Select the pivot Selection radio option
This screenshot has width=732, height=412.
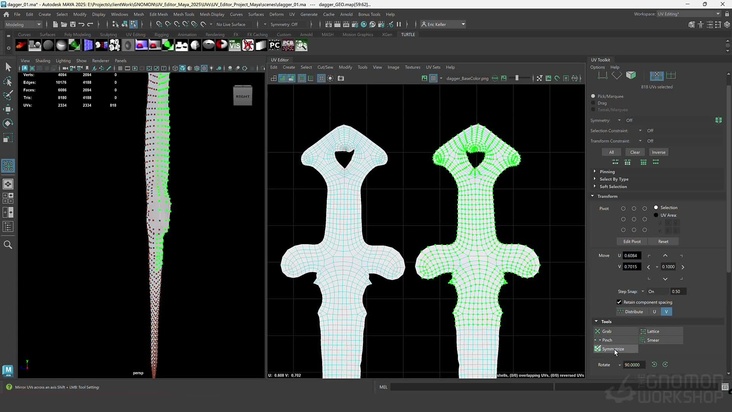coord(656,208)
